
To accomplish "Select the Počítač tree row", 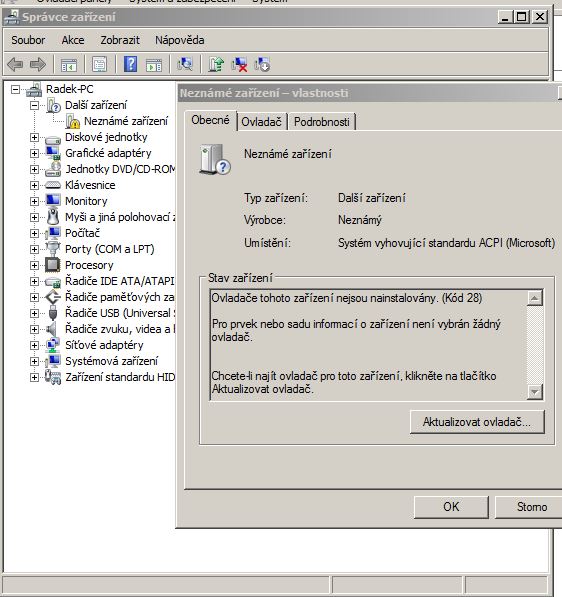I will [x=82, y=233].
